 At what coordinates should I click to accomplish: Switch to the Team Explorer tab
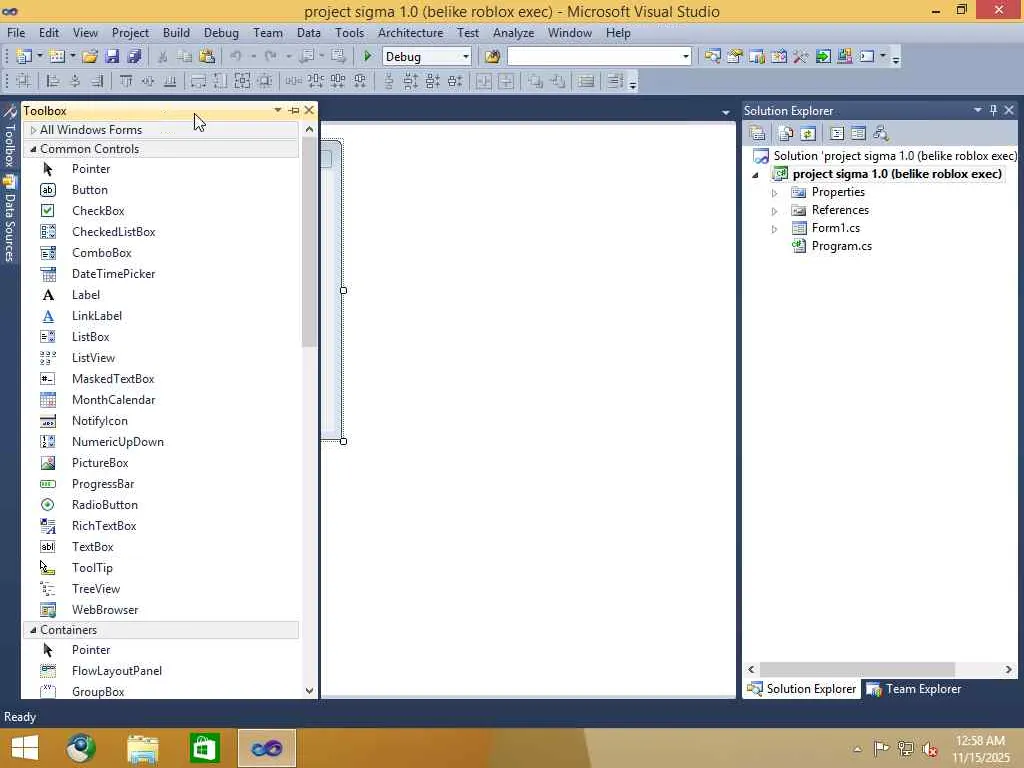click(x=914, y=689)
